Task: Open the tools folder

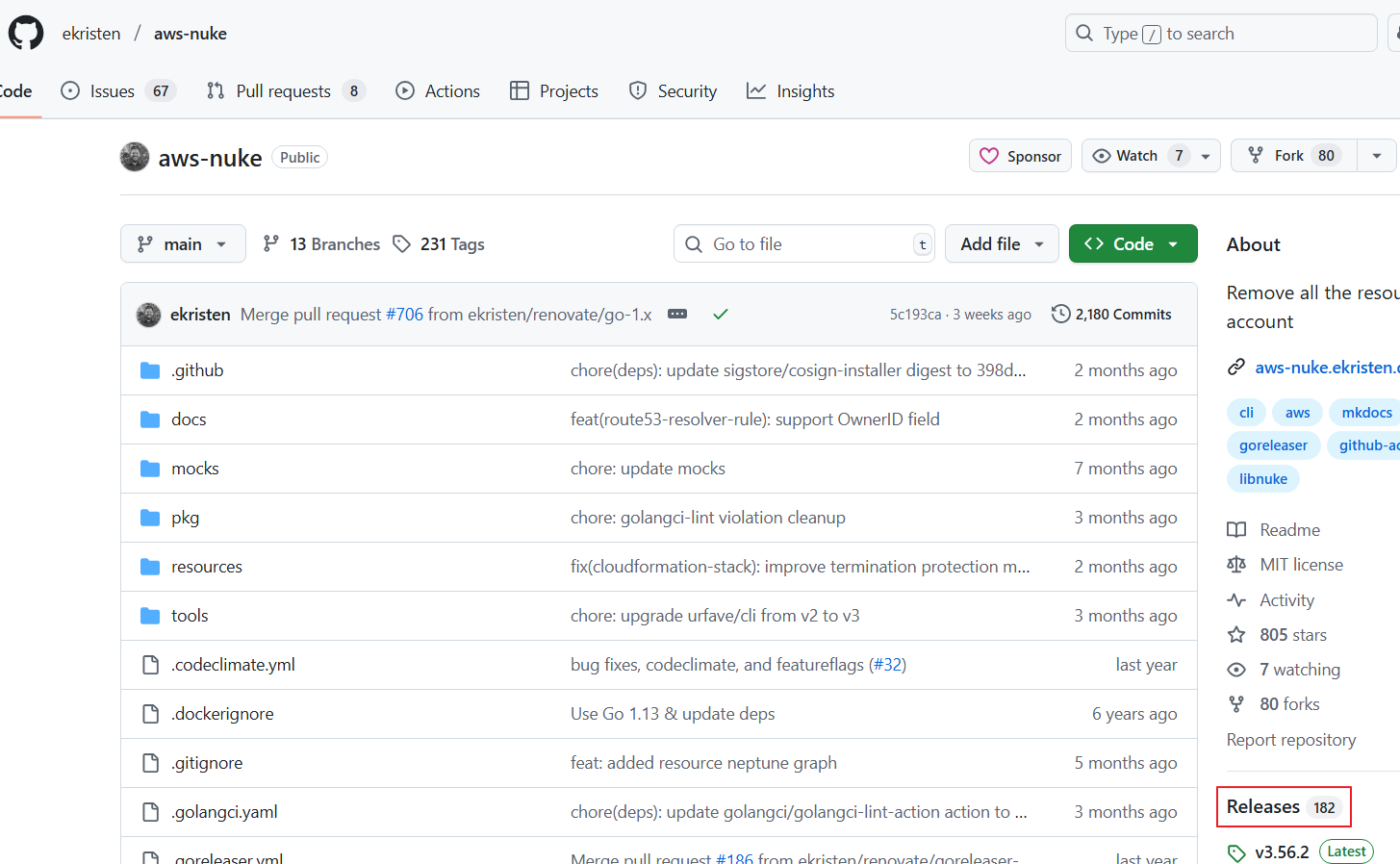Action: (190, 616)
